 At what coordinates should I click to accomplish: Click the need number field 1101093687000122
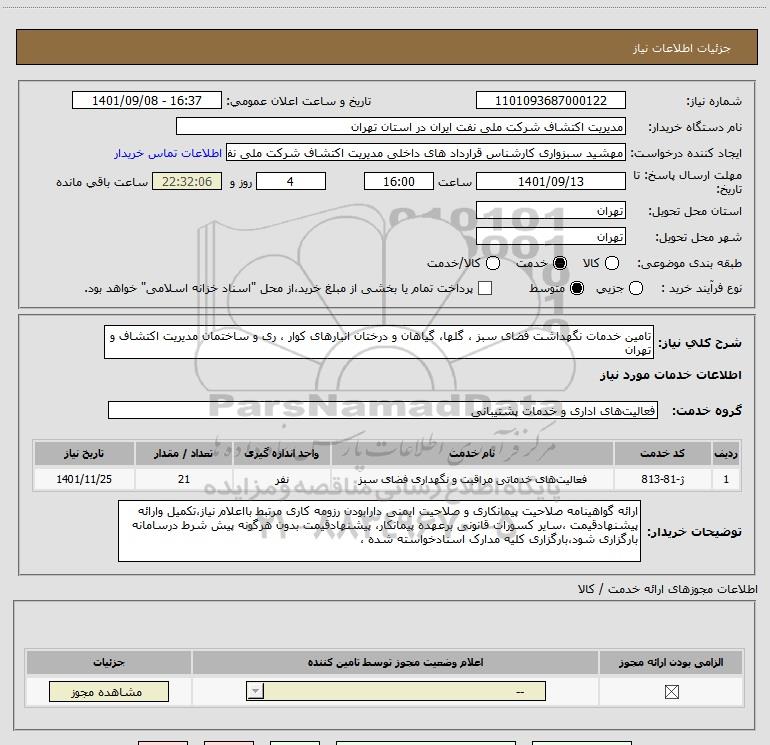550,100
